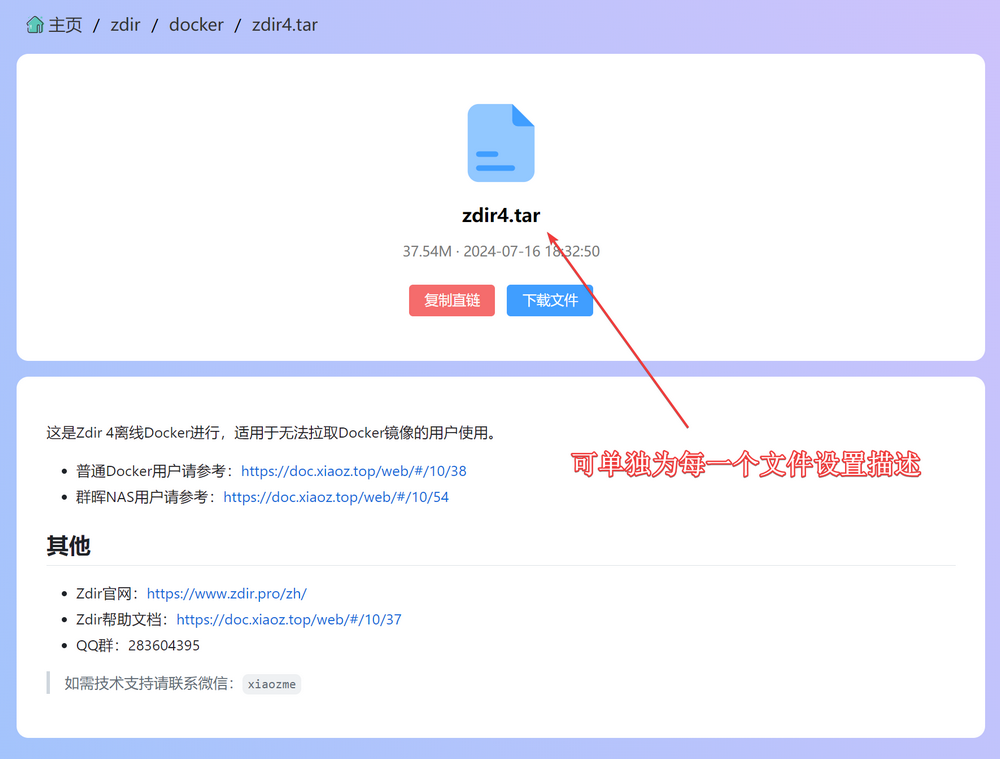The height and width of the screenshot is (759, 1000).
Task: Open the docker breadcrumb folder
Action: 196,25
